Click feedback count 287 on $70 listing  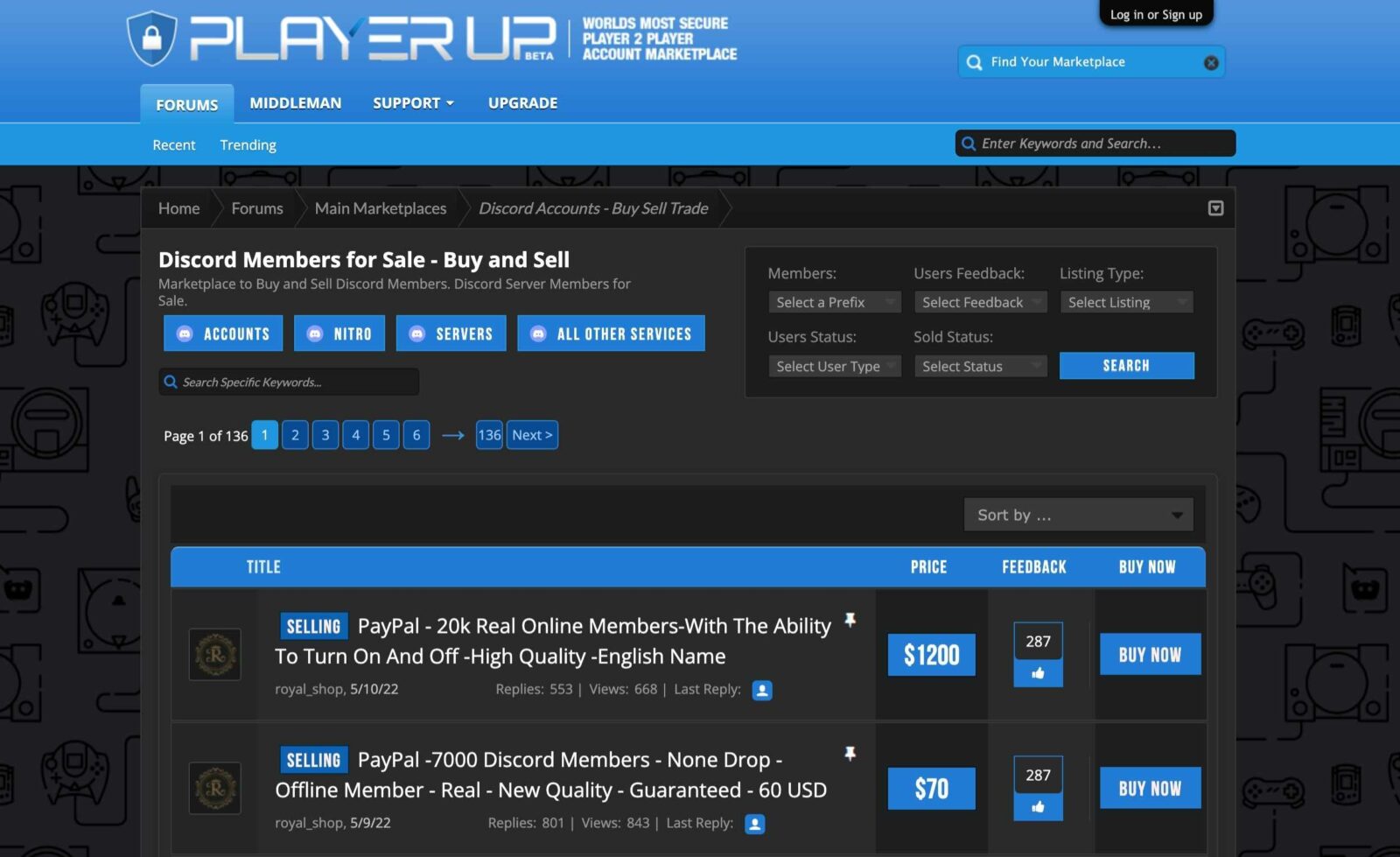(x=1038, y=776)
